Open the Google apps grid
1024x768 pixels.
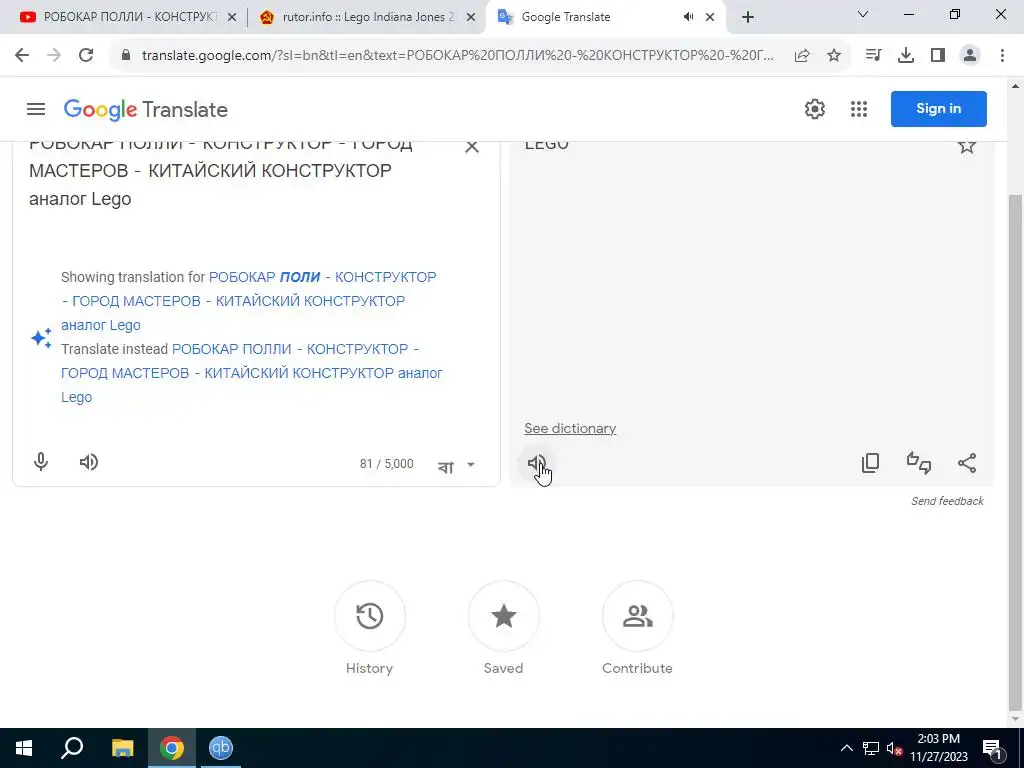859,109
